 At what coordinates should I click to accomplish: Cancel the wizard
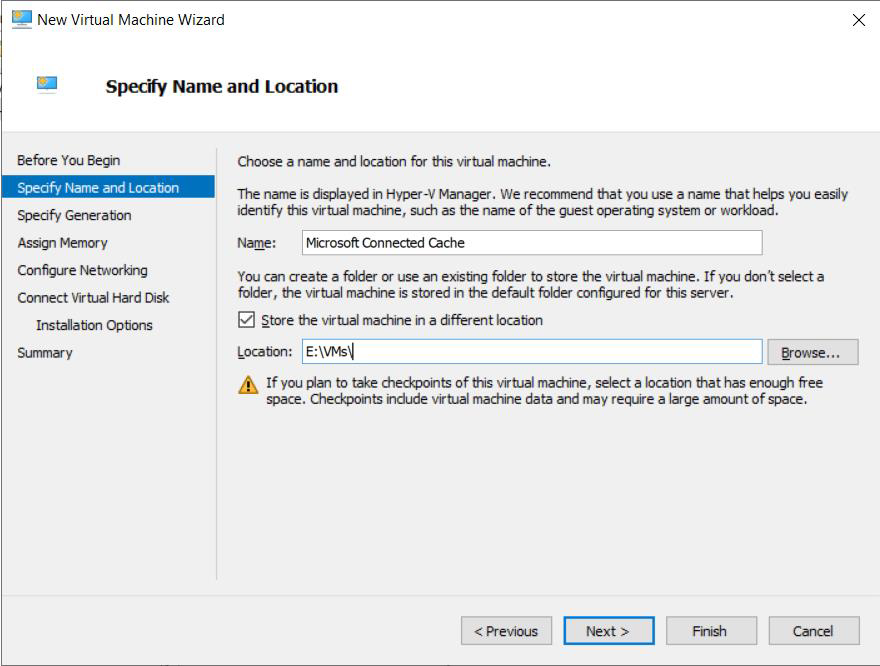(814, 631)
